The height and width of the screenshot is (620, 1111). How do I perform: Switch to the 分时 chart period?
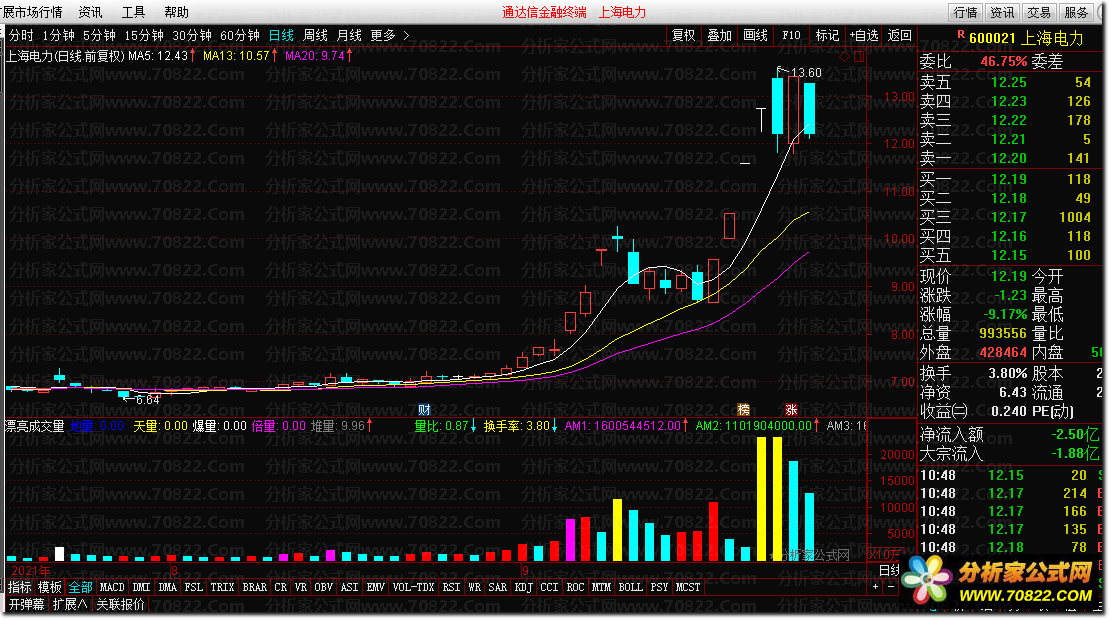click(x=21, y=35)
